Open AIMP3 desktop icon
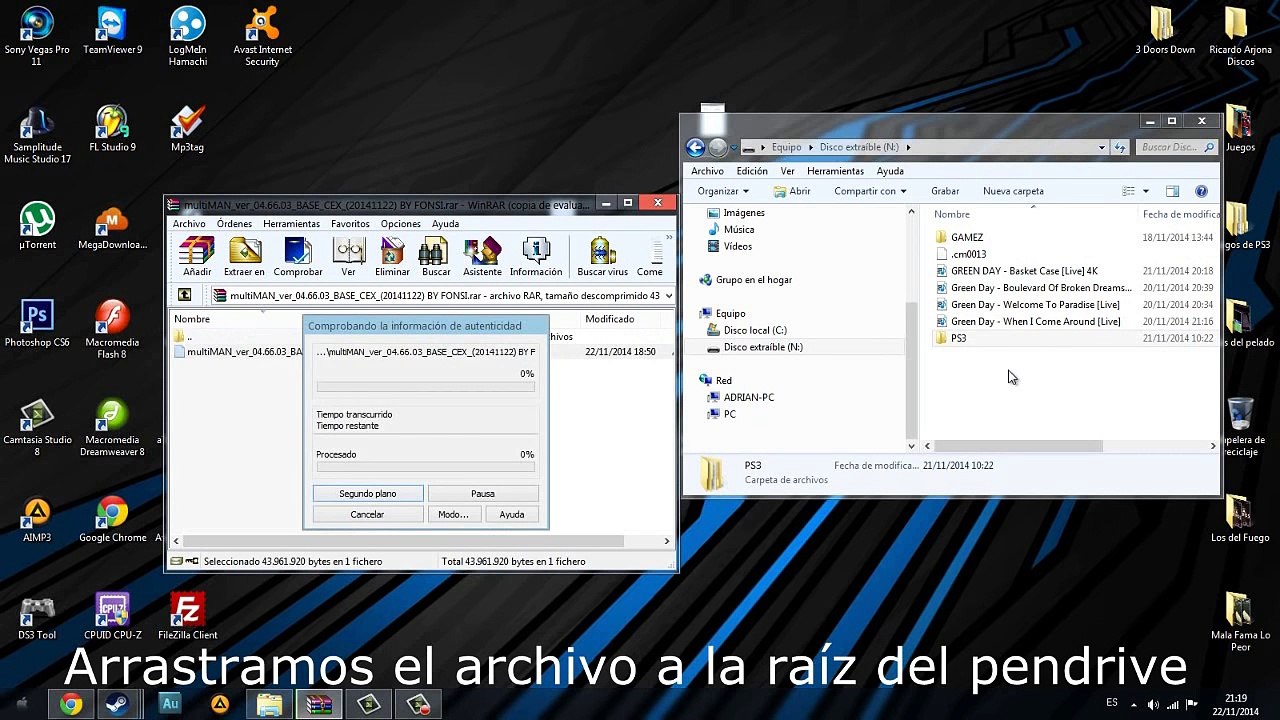 (37, 519)
